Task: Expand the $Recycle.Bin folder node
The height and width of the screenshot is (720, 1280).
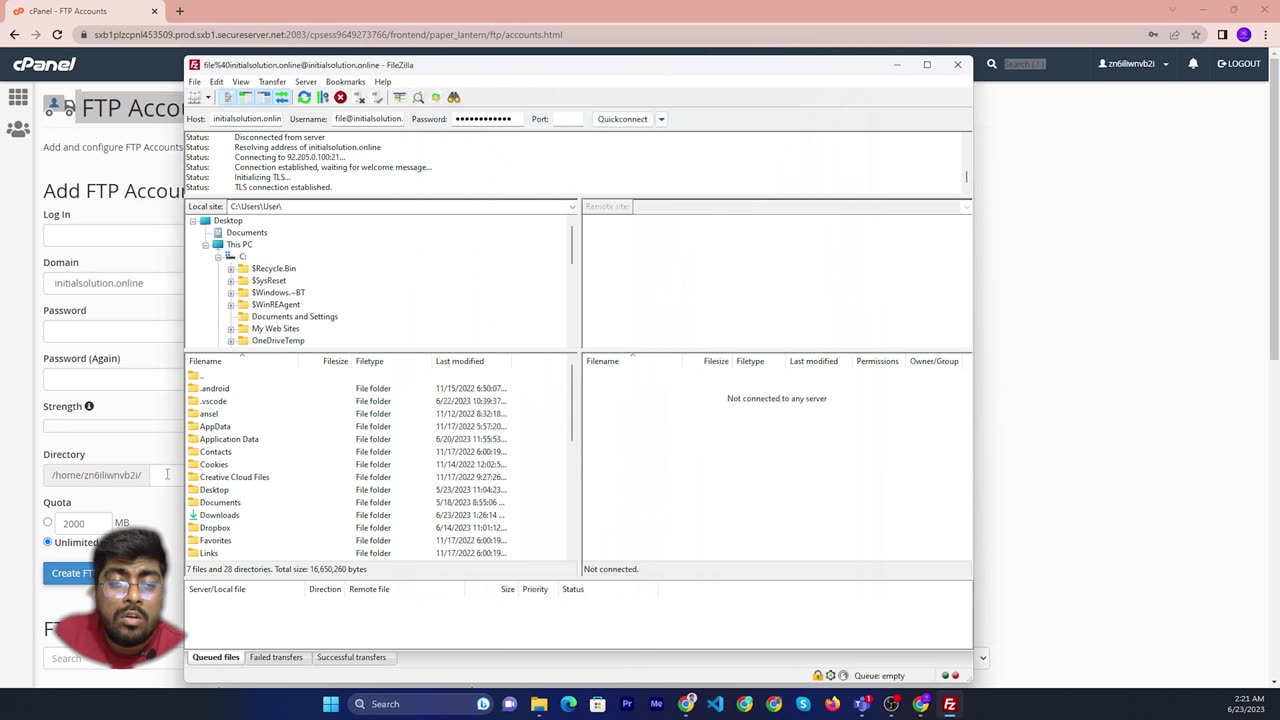Action: (231, 269)
